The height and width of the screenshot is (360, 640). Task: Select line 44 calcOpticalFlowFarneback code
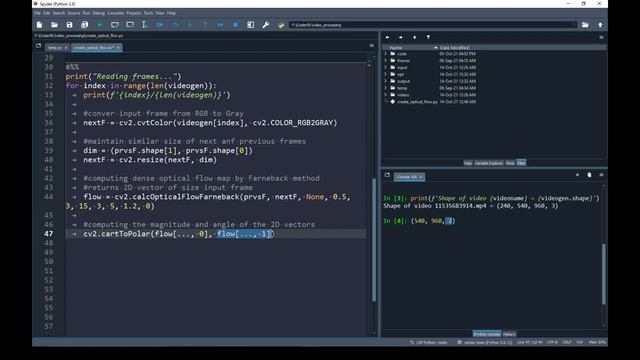(217, 197)
